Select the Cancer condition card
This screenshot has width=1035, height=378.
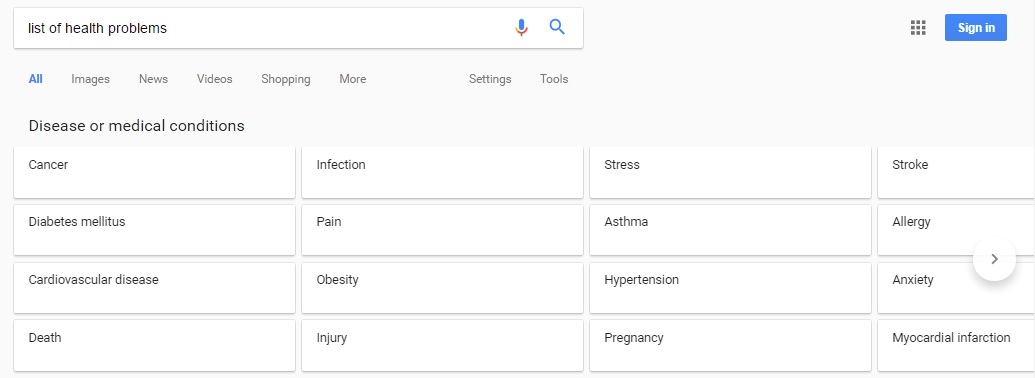[154, 172]
